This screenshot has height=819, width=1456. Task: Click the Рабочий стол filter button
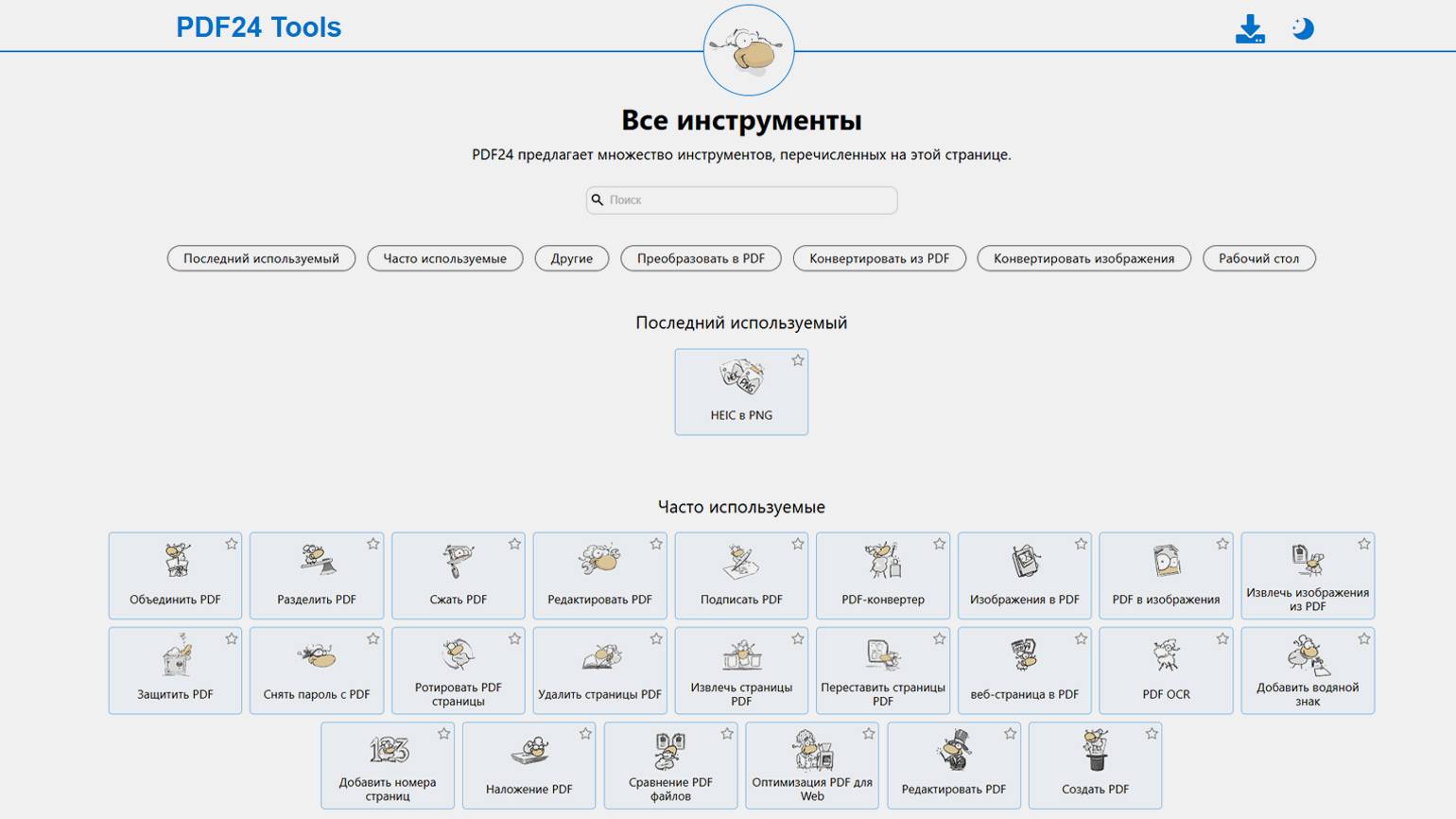[x=1258, y=258]
